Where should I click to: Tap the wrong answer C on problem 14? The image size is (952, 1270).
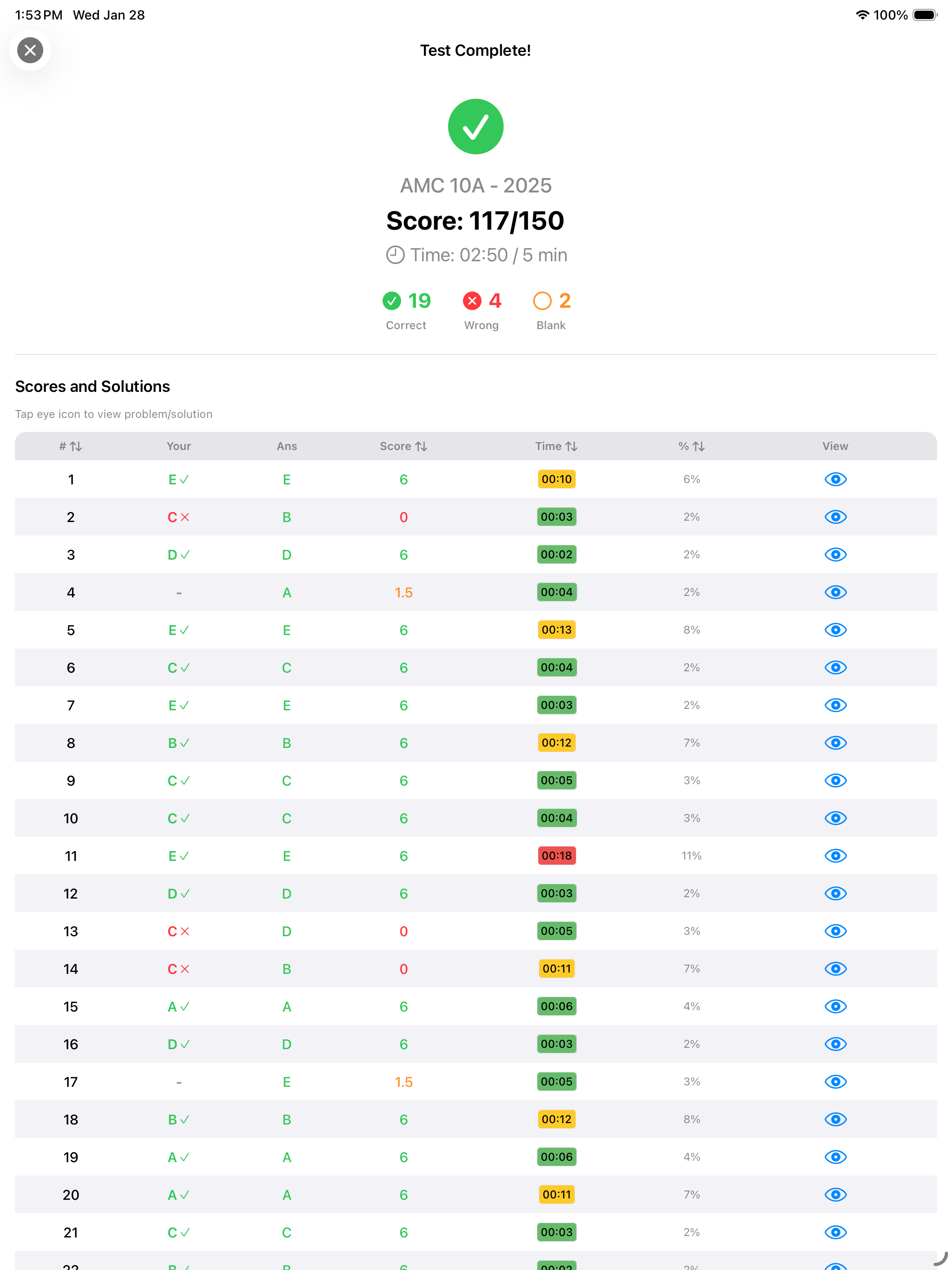click(x=178, y=969)
